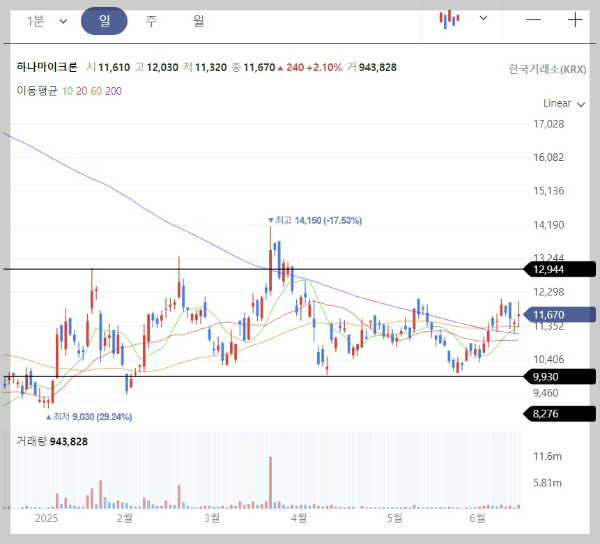This screenshot has width=600, height=544.
Task: Click the current price 11,670 tag
Action: click(x=559, y=315)
